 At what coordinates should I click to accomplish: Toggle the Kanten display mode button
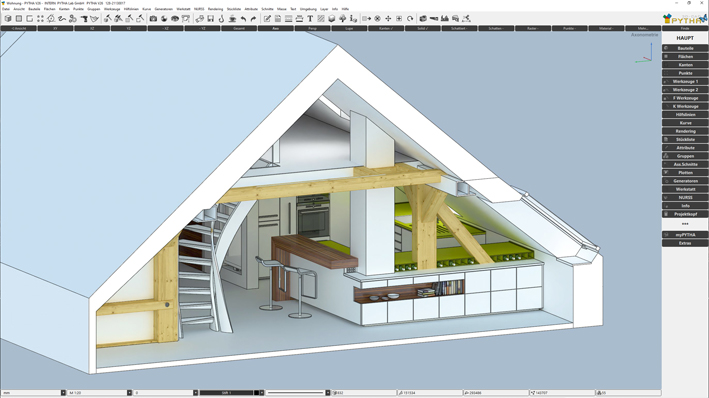coord(386,28)
